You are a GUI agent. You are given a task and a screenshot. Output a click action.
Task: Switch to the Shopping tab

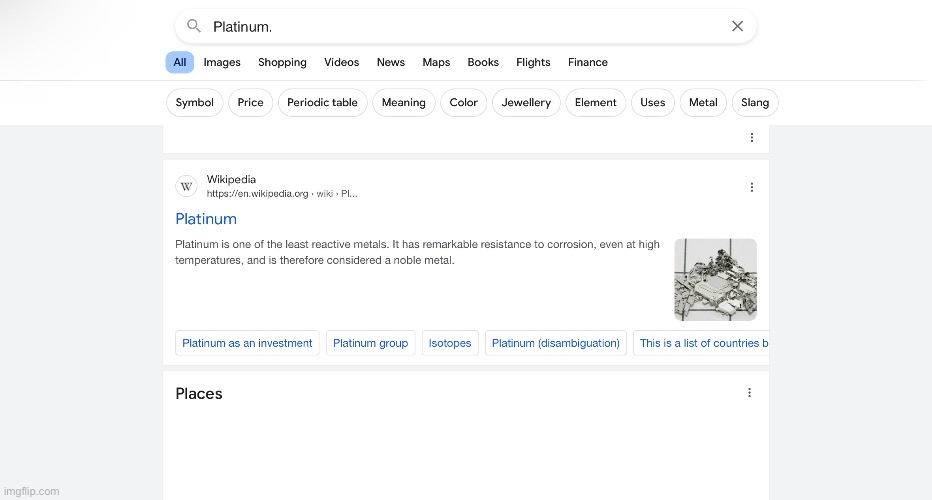click(x=282, y=62)
